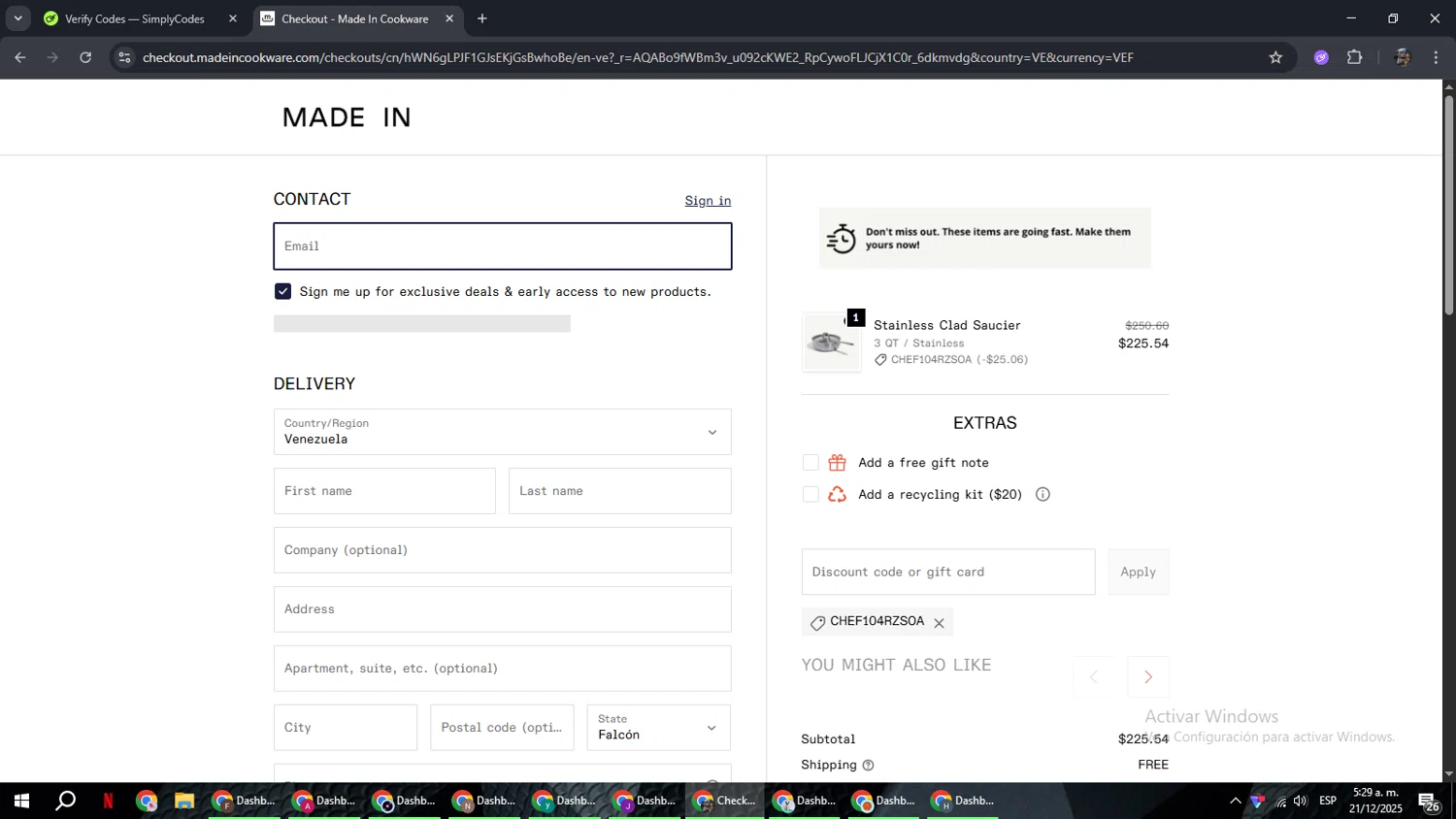
Task: Close the Verify Codes — SimplyCodes tab
Action: point(232,18)
